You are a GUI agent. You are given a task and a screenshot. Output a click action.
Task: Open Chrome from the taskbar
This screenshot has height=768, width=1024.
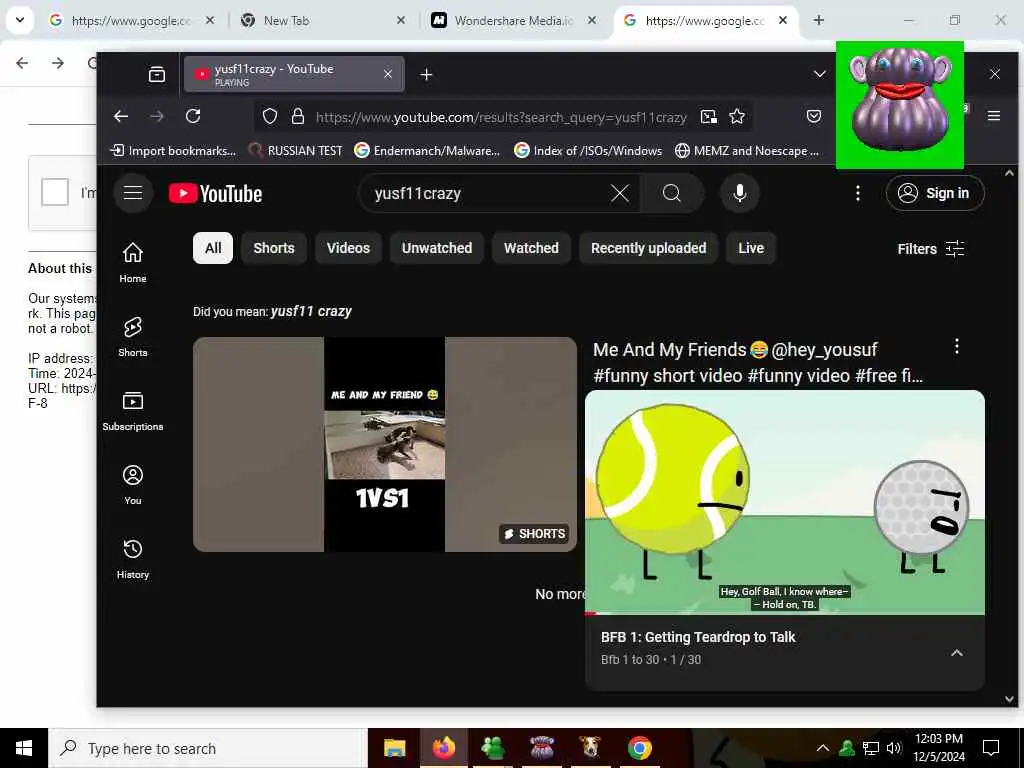640,748
